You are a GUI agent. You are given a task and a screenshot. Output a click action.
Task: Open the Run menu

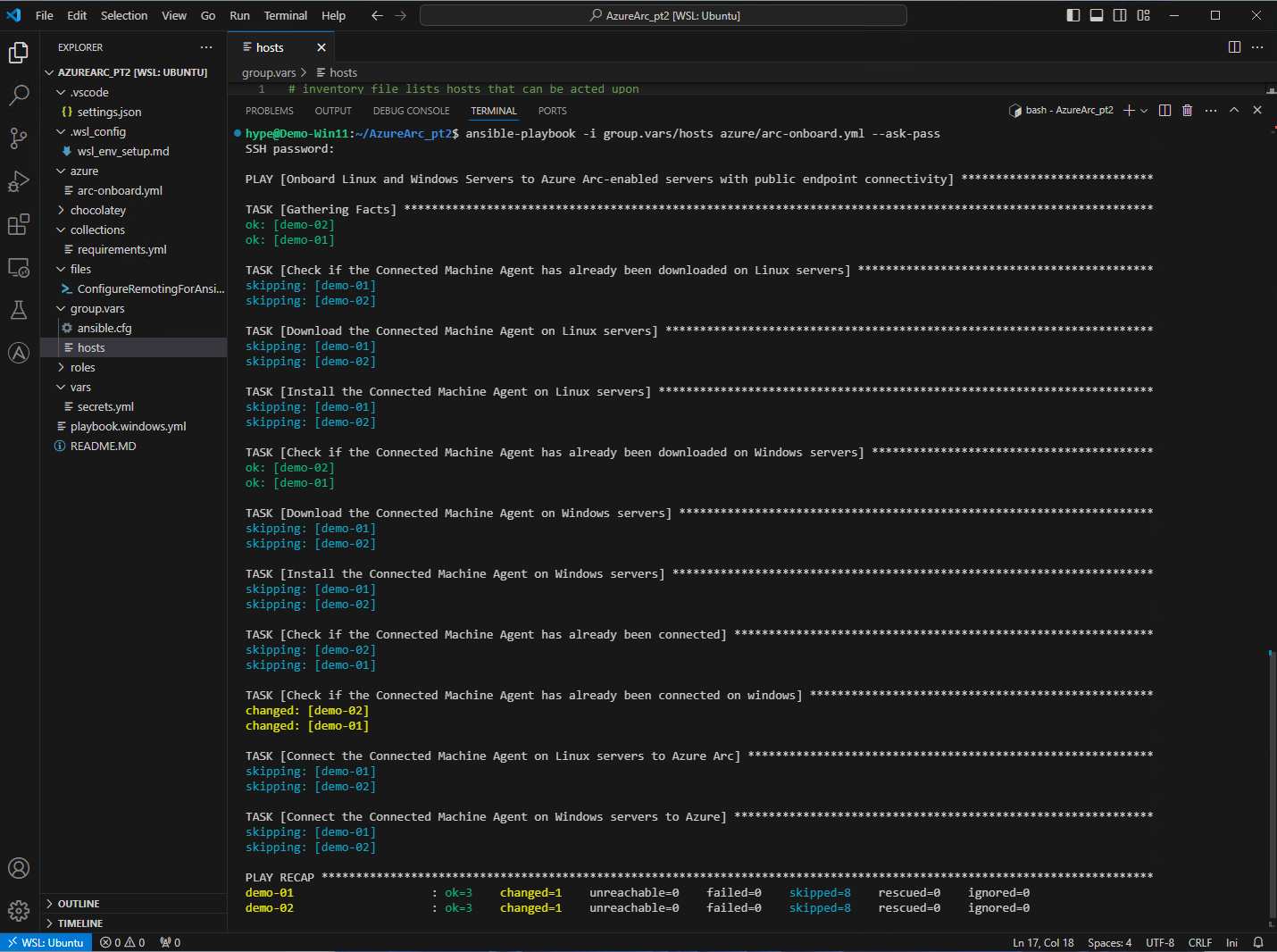(239, 15)
